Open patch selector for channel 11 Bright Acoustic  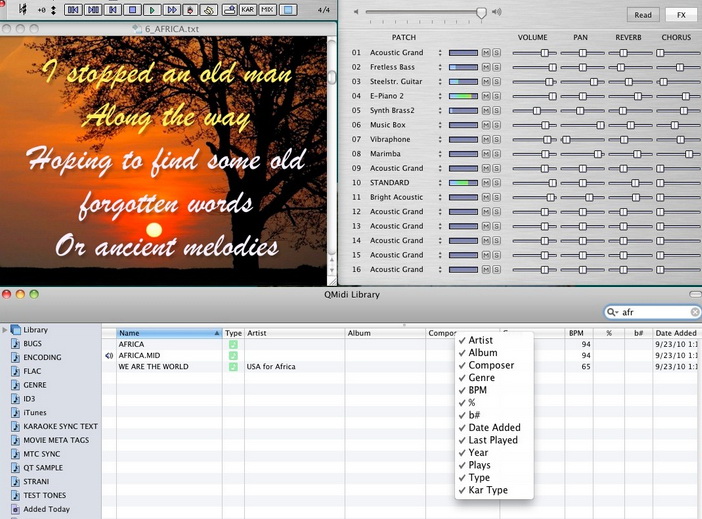pyautogui.click(x=440, y=197)
